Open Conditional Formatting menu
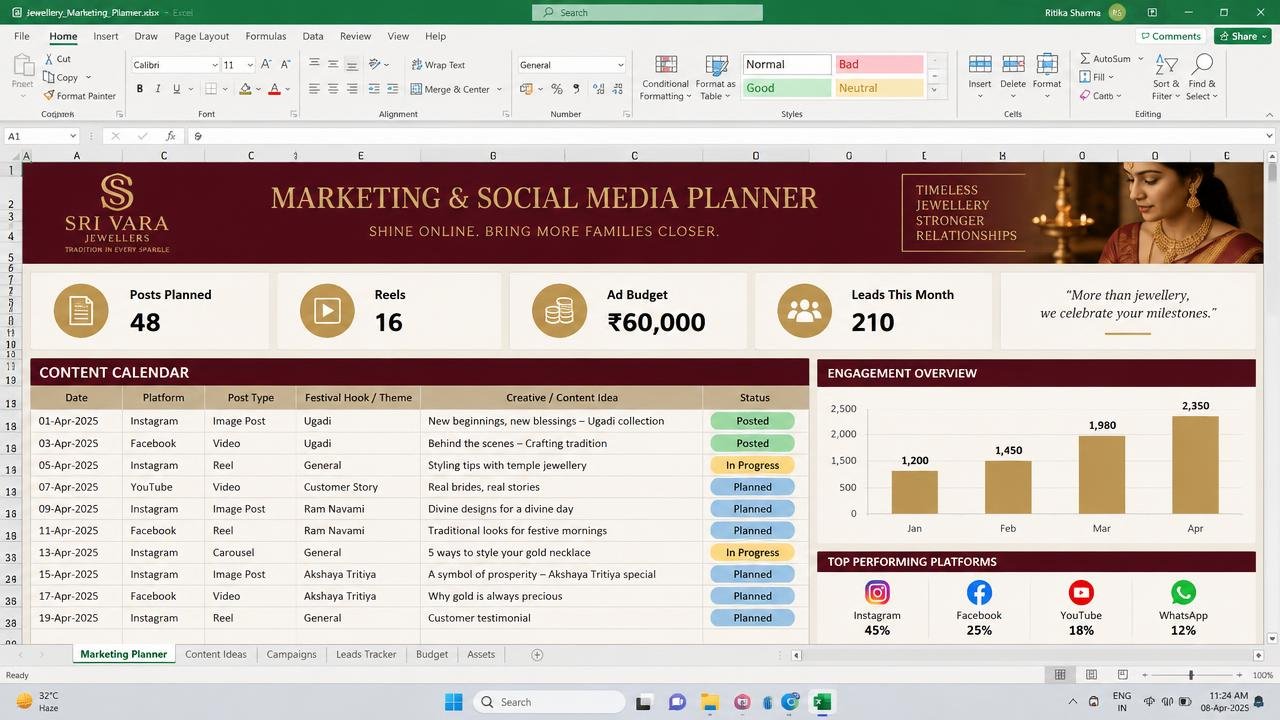Viewport: 1280px width, 720px height. [x=666, y=78]
